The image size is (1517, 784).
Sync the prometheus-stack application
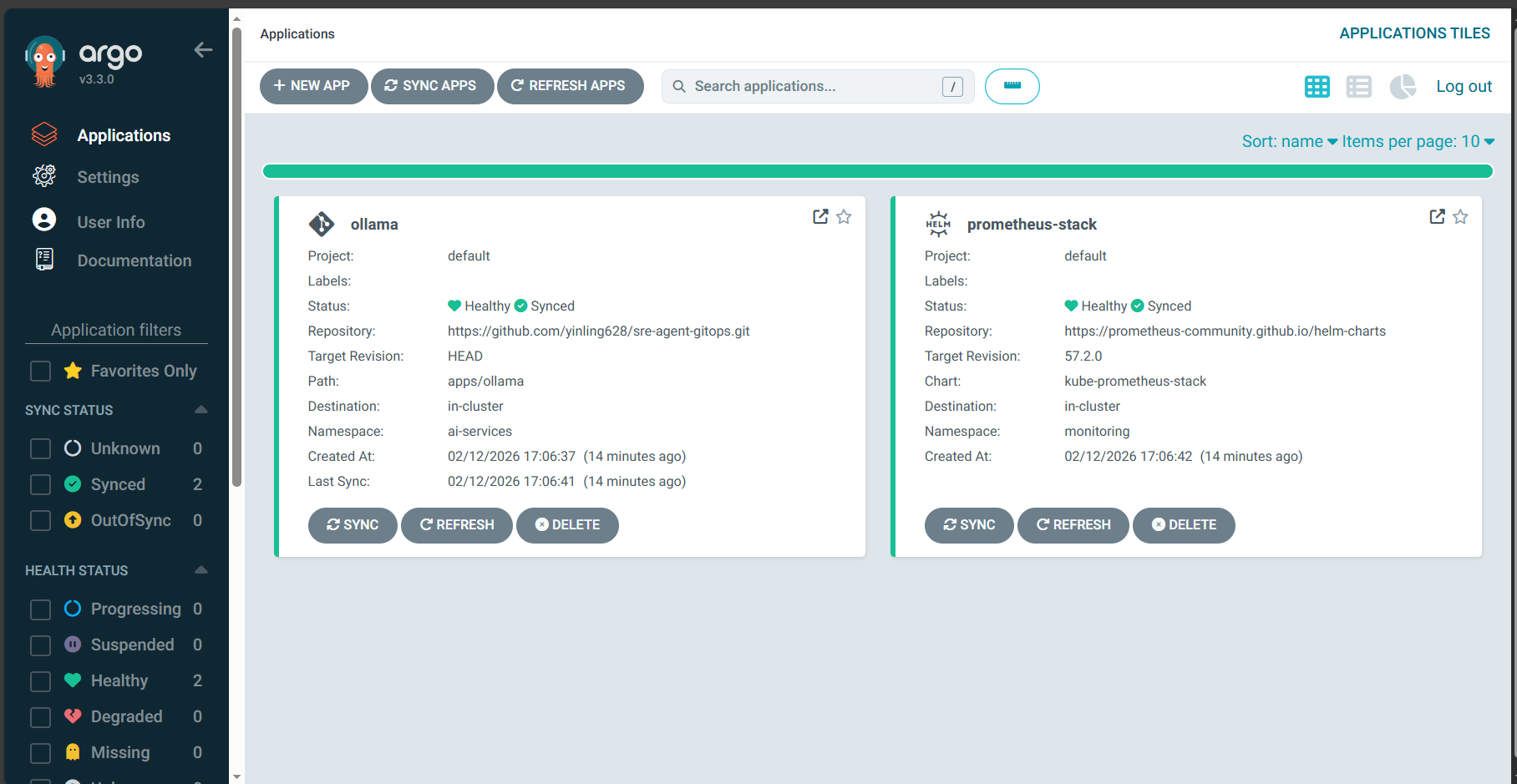969,525
